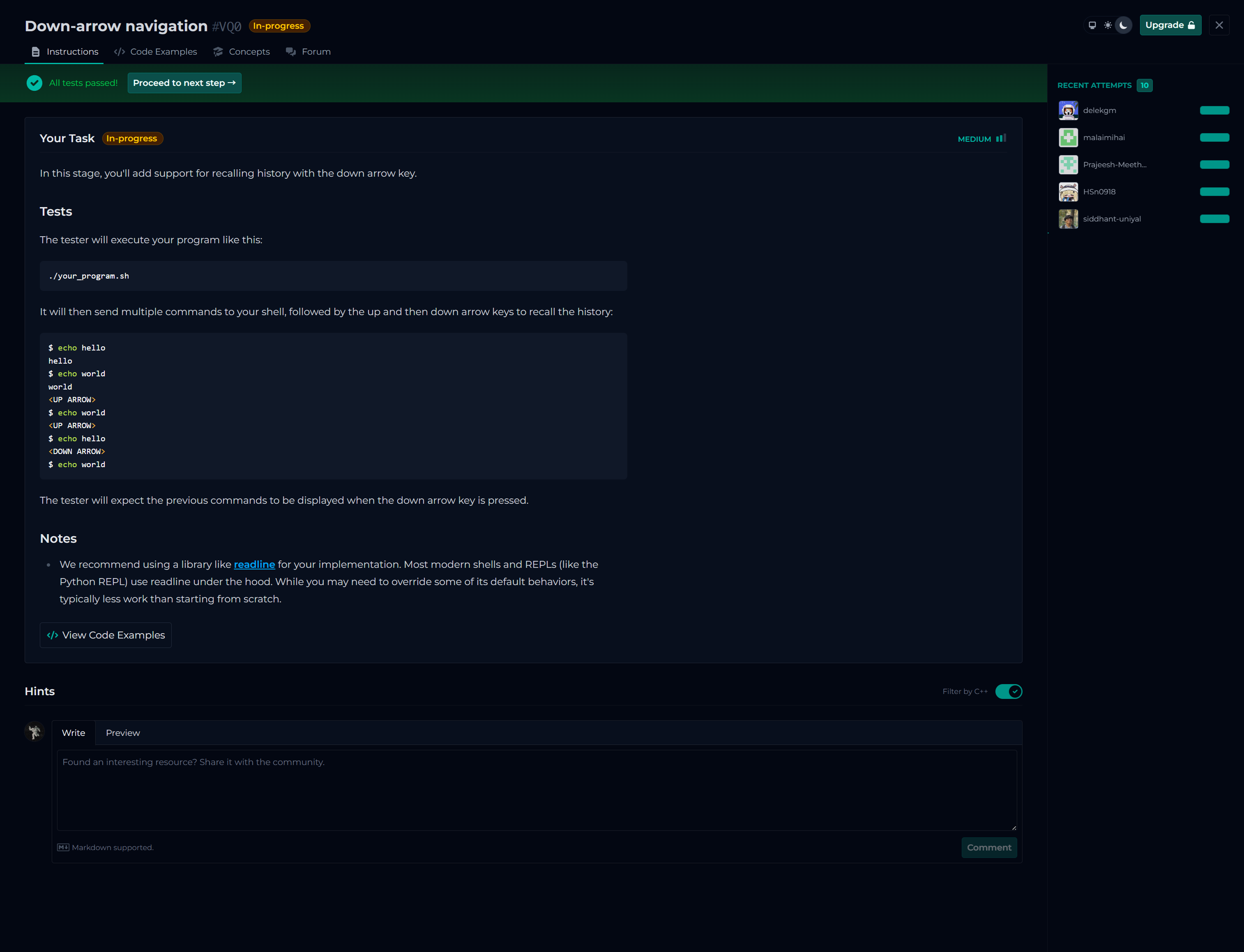Click the MEDIUM difficulty bars icon

[1001, 138]
